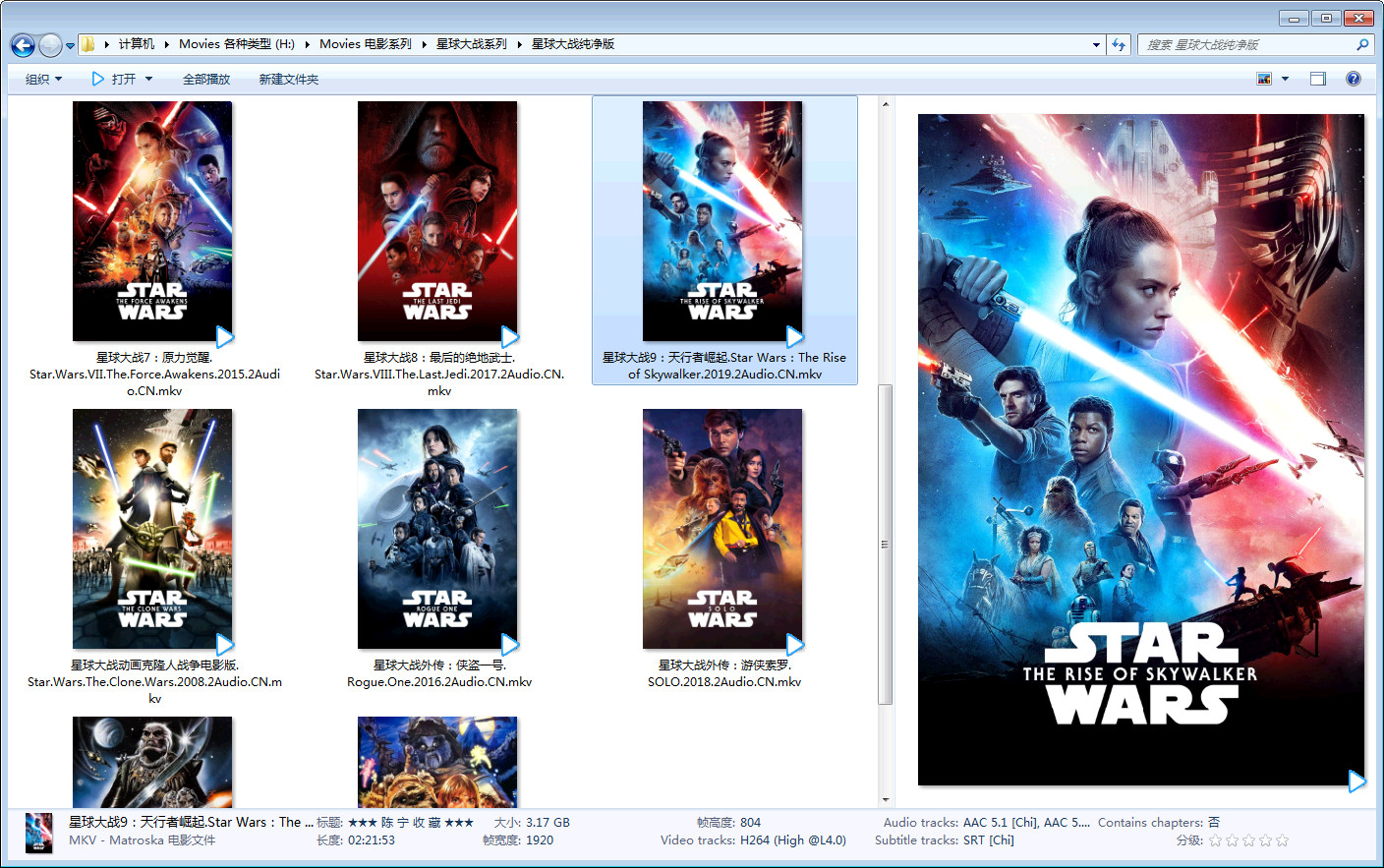This screenshot has height=868, width=1384.
Task: Open the view options dropdown arrow
Action: point(1285,79)
